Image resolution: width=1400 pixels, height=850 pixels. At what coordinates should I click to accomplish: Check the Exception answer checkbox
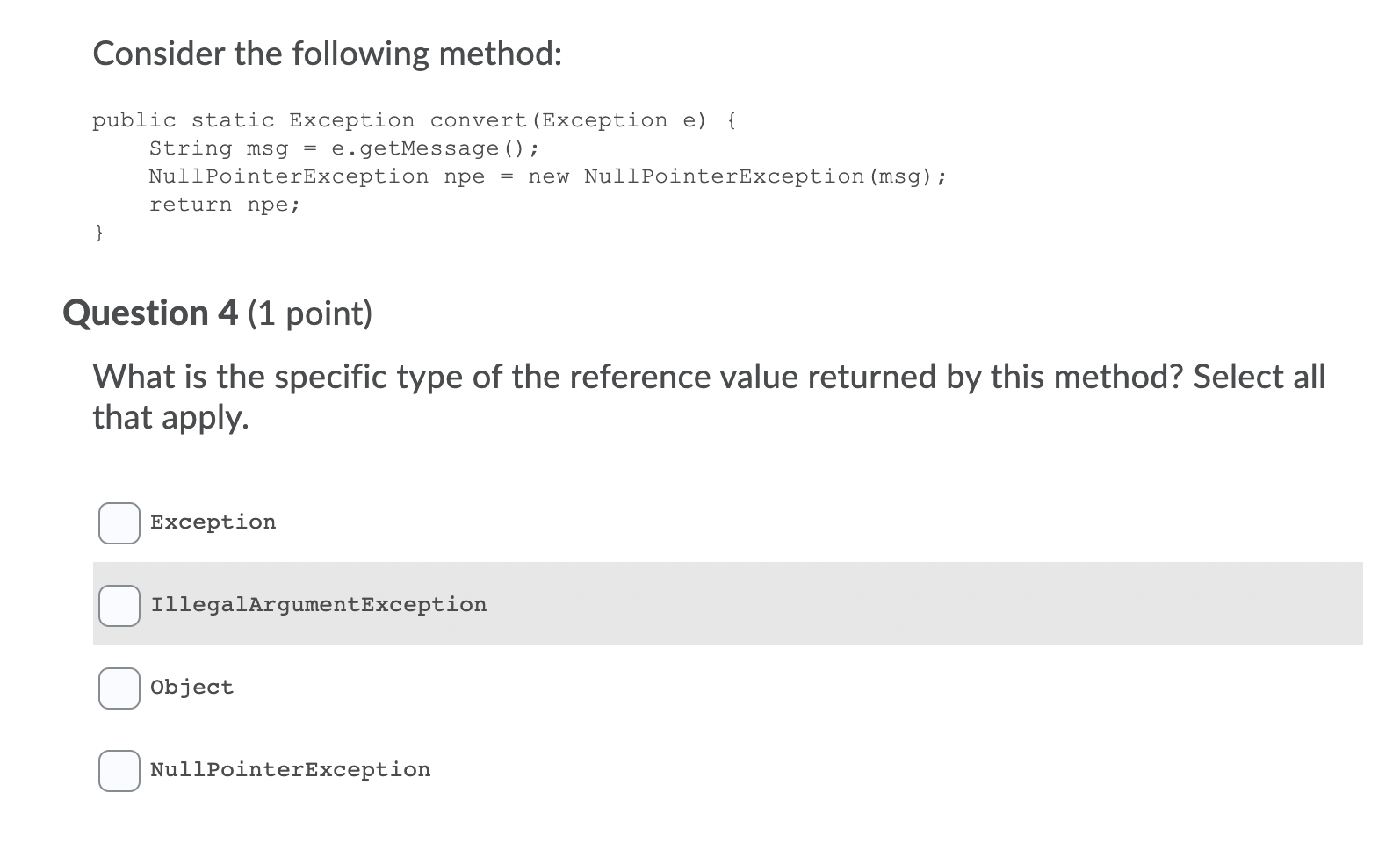(x=118, y=522)
